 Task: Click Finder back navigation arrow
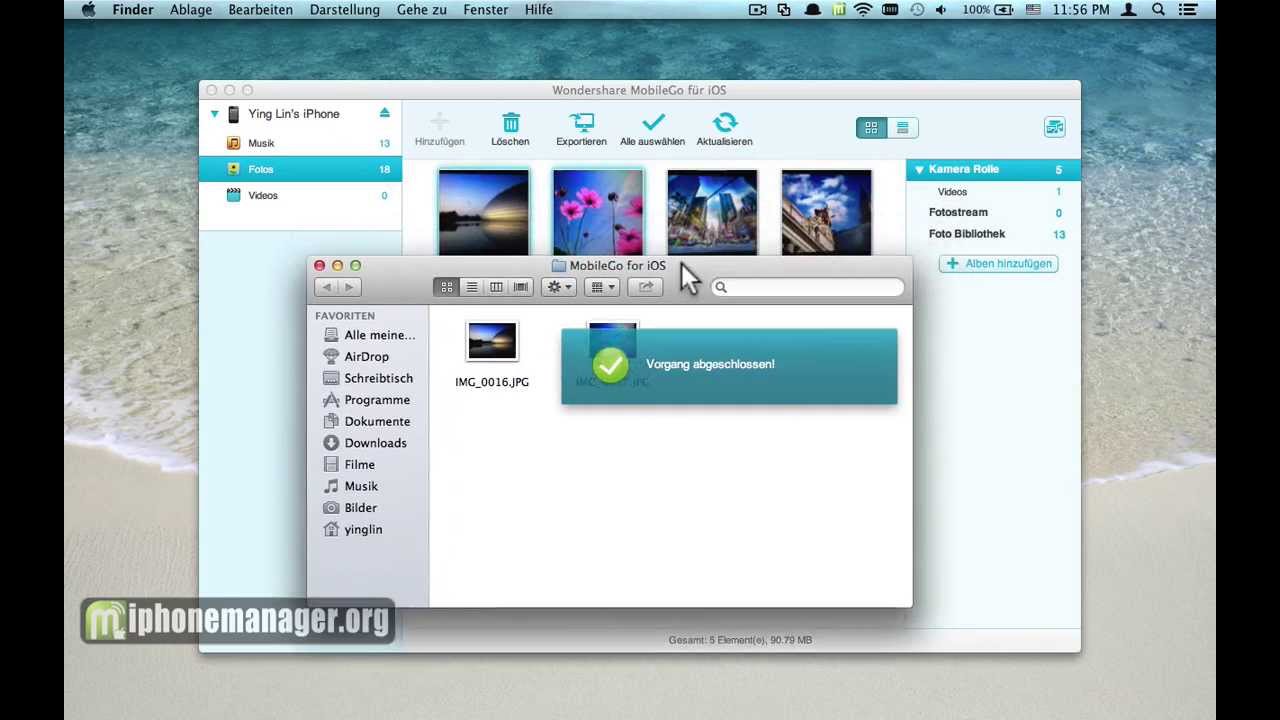[x=326, y=287]
